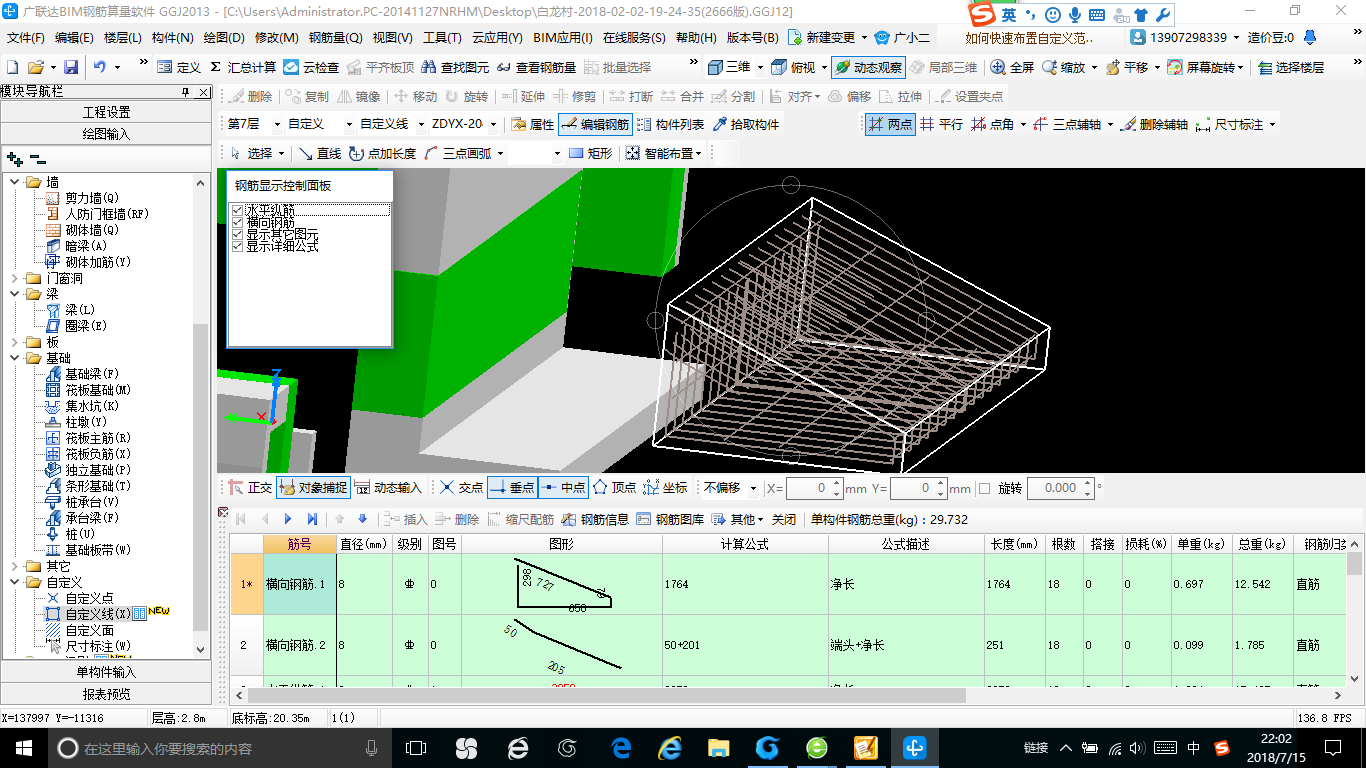The width and height of the screenshot is (1366, 768).
Task: Click 全屏 full screen icon
Action: [1012, 67]
